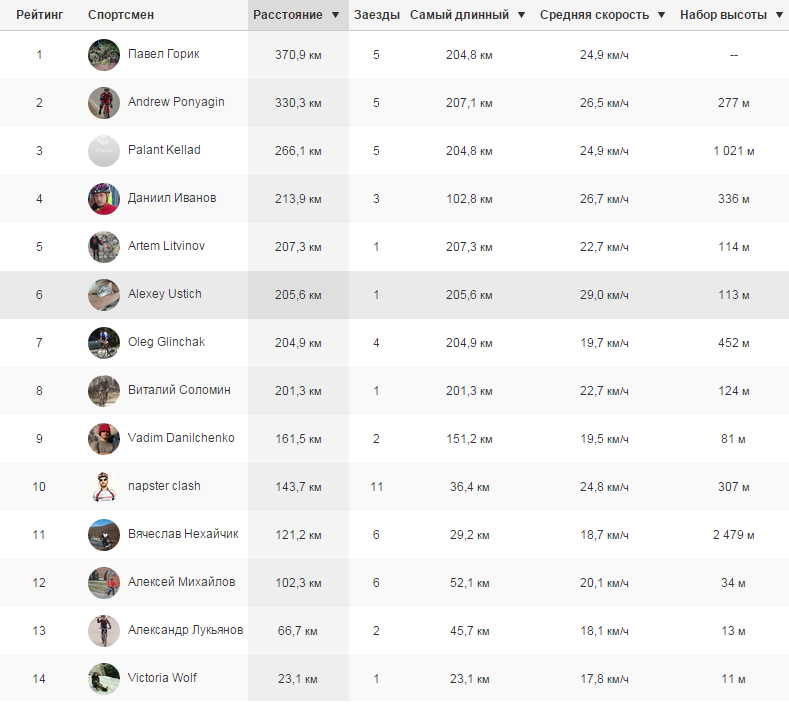This screenshot has width=789, height=705.
Task: Click napster clash's avatar
Action: pos(104,486)
